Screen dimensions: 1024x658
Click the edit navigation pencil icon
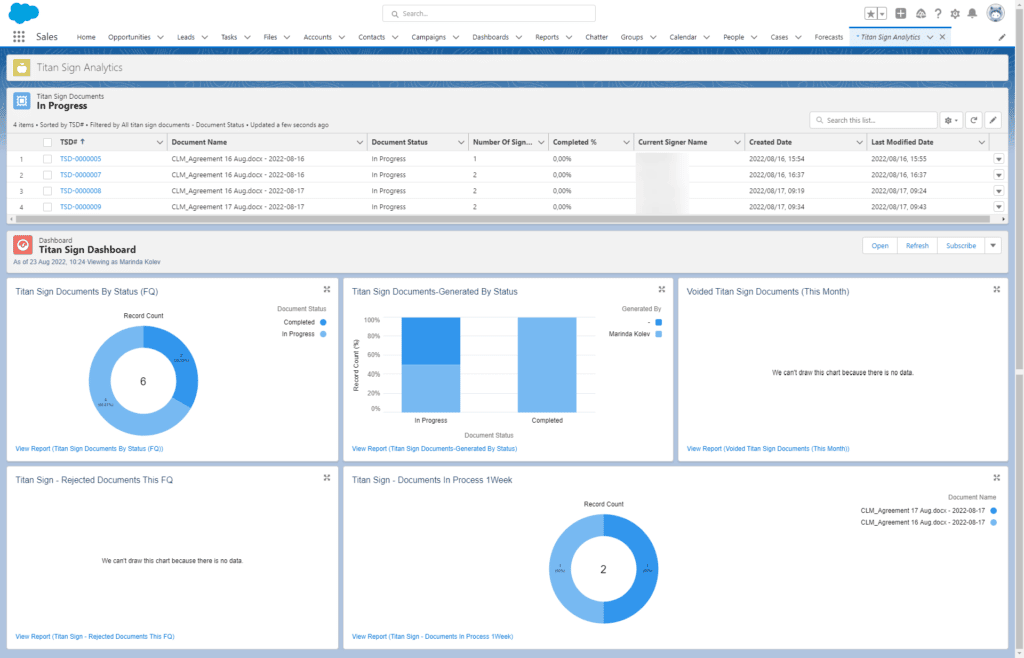pyautogui.click(x=1002, y=37)
